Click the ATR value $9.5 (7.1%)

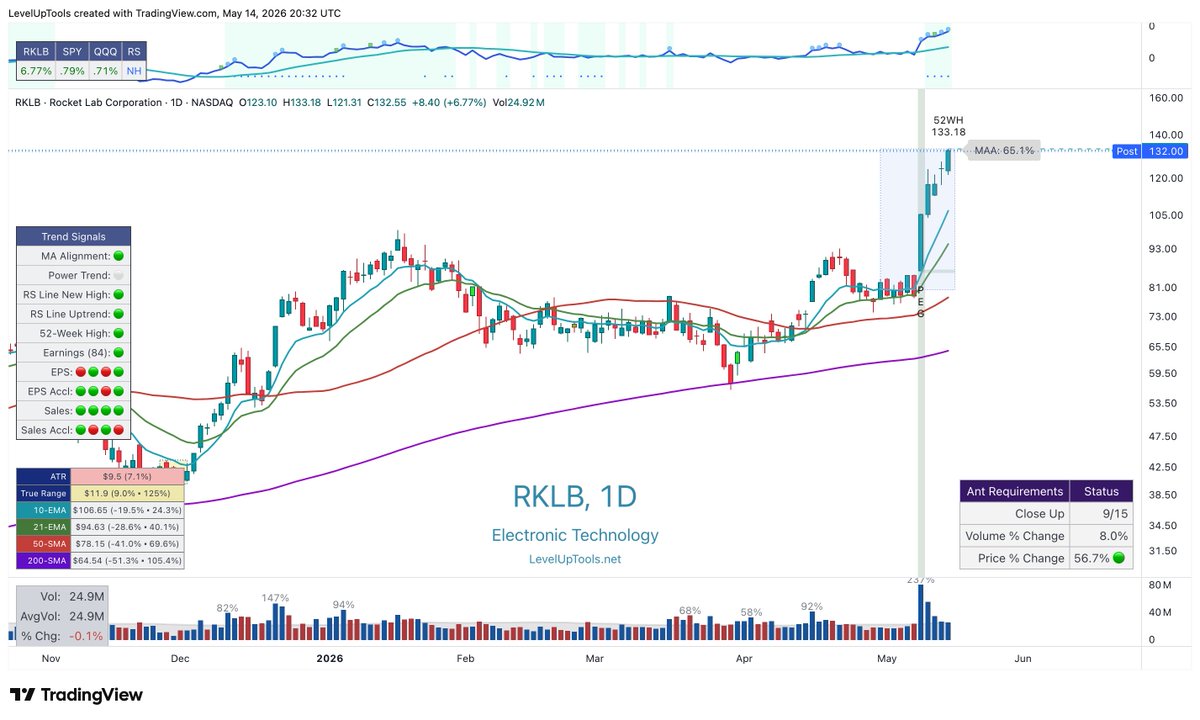click(x=127, y=477)
